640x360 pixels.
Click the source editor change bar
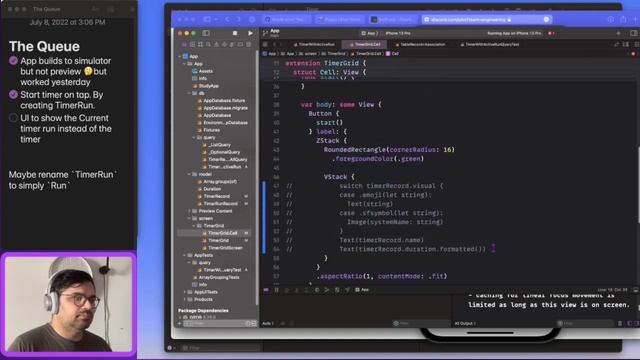point(264,217)
